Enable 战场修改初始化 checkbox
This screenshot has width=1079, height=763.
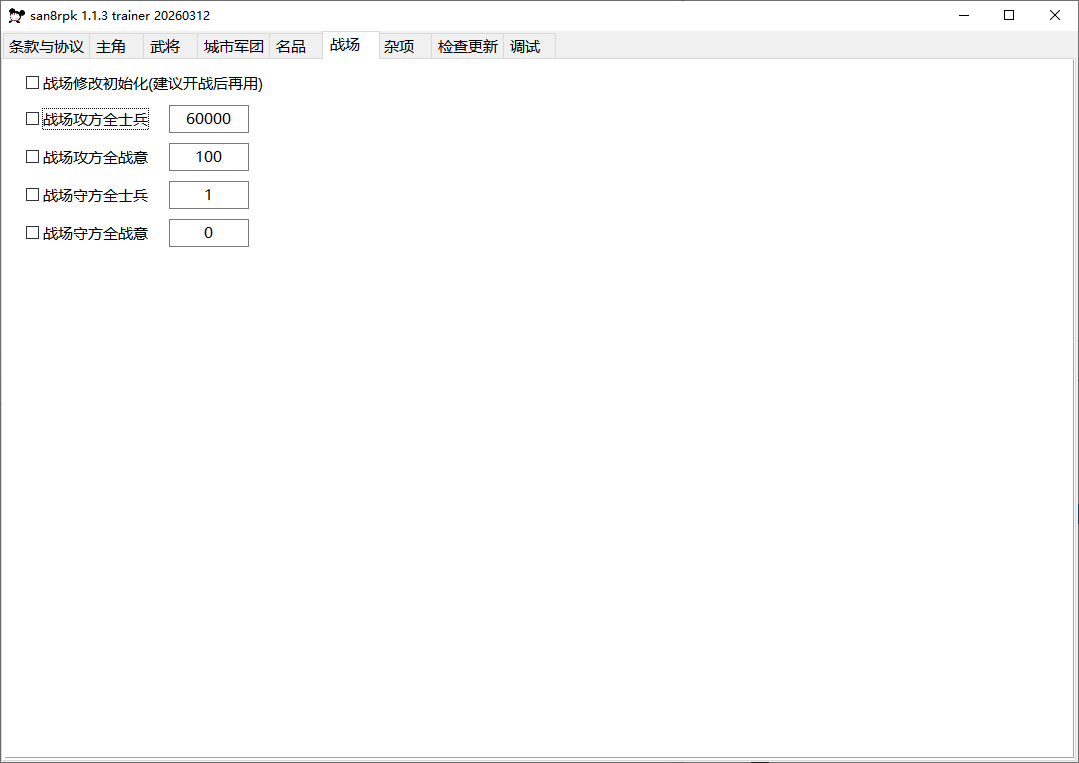pos(33,83)
